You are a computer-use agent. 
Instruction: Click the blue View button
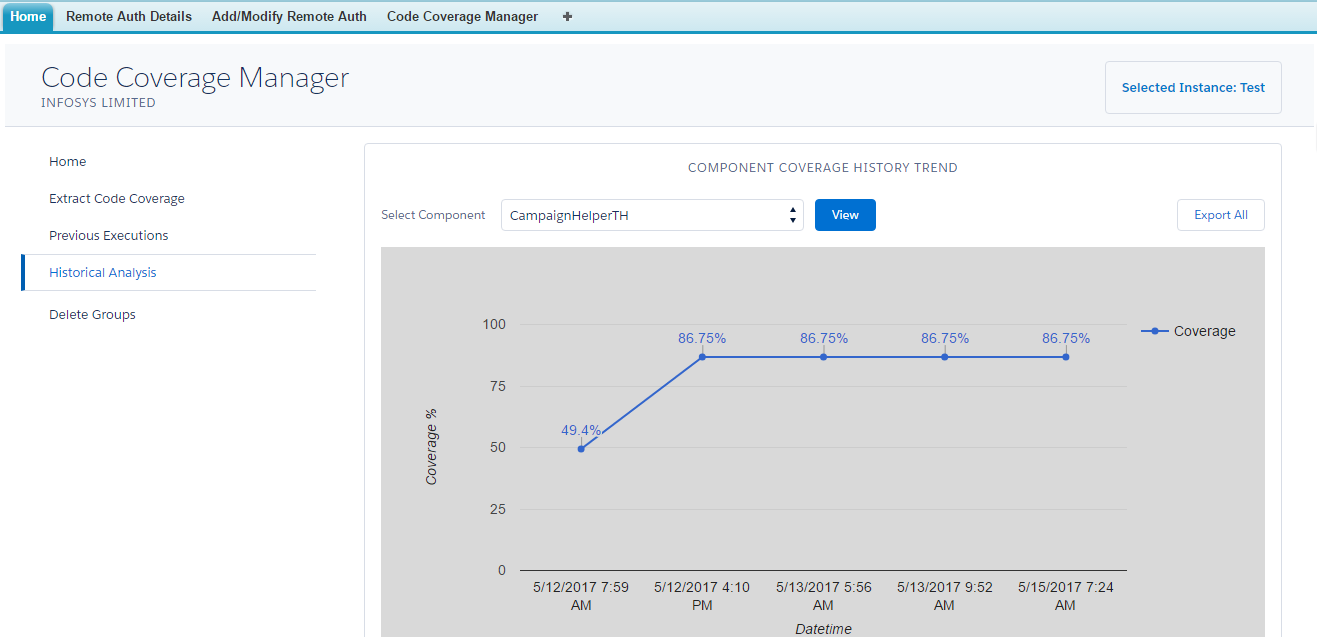(x=845, y=215)
